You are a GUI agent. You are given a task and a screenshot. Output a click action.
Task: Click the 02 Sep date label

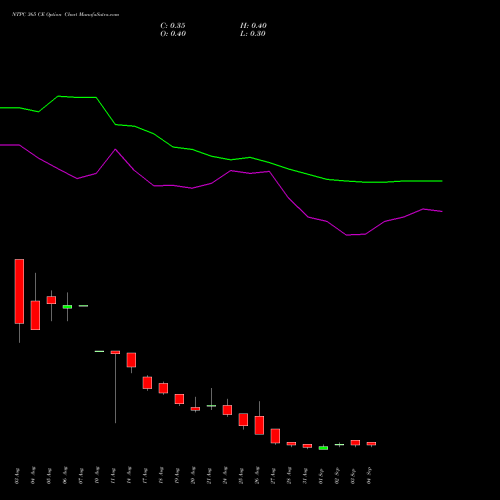tap(337, 476)
